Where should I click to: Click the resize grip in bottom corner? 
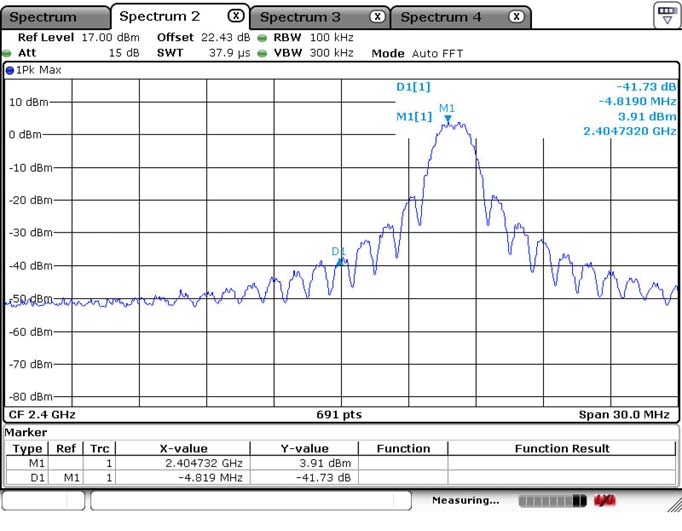[674, 505]
